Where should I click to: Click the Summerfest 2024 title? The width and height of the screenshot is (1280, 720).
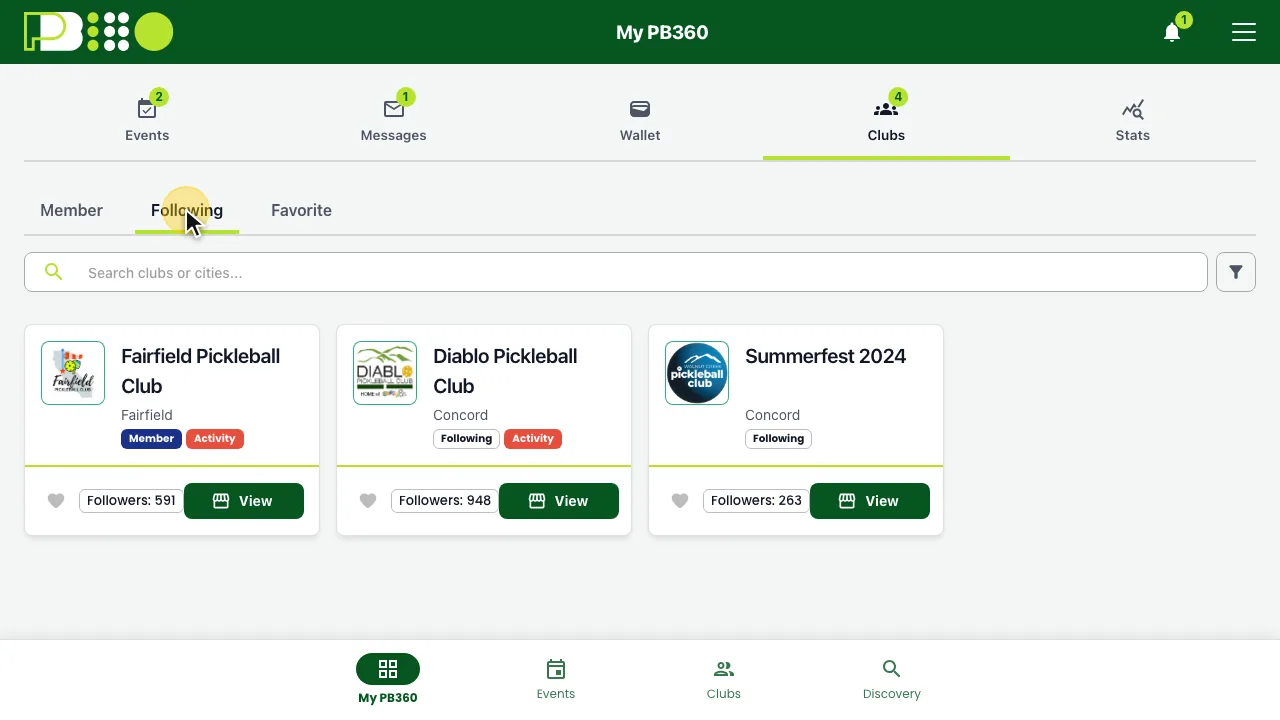click(x=825, y=356)
